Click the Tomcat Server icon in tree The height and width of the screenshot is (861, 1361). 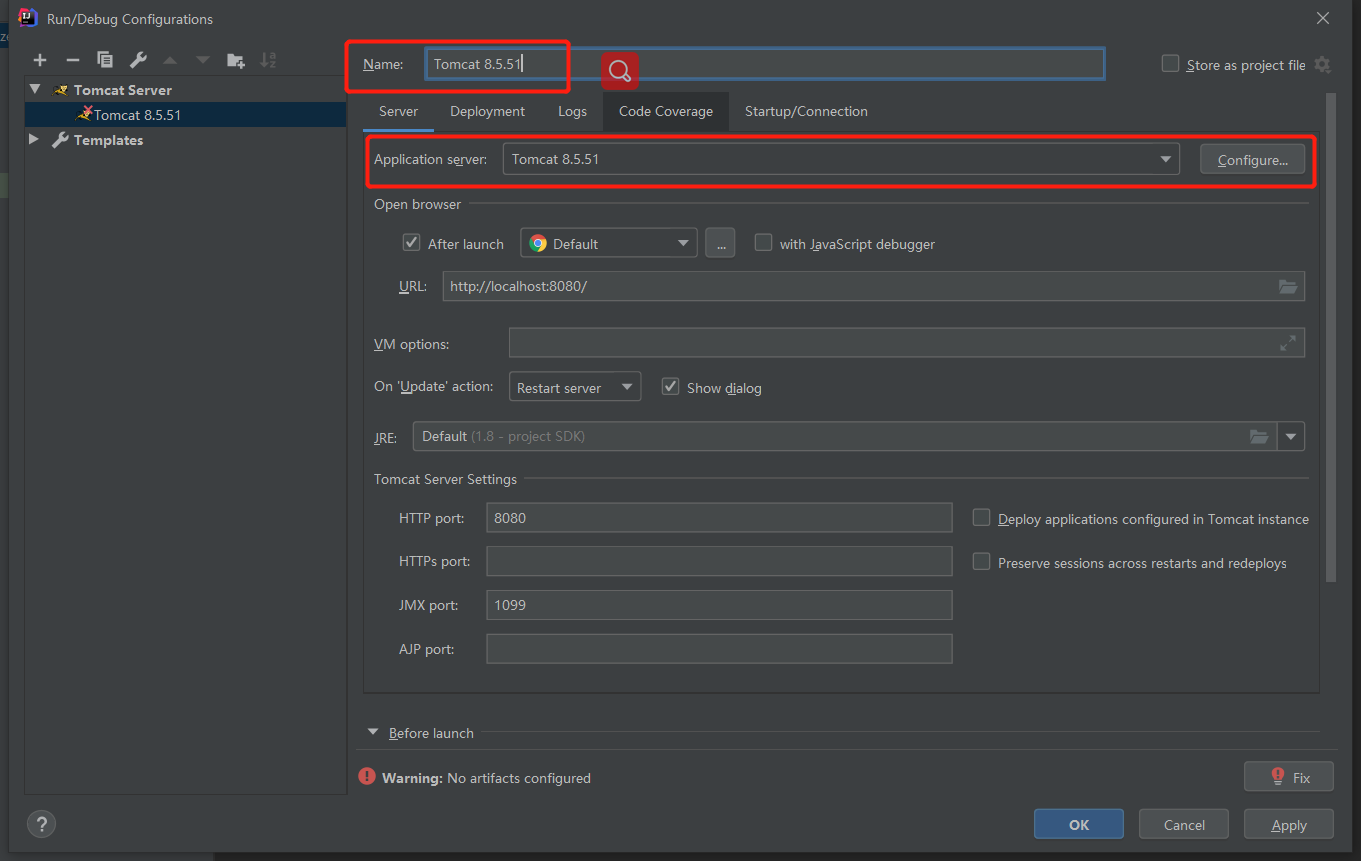(x=62, y=90)
